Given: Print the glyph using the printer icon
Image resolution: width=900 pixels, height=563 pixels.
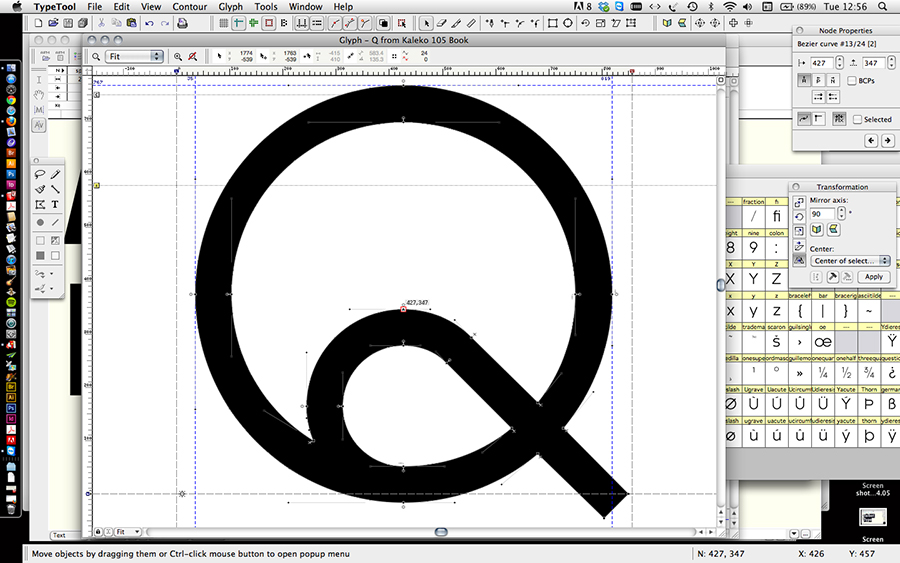Looking at the screenshot, I should point(182,23).
